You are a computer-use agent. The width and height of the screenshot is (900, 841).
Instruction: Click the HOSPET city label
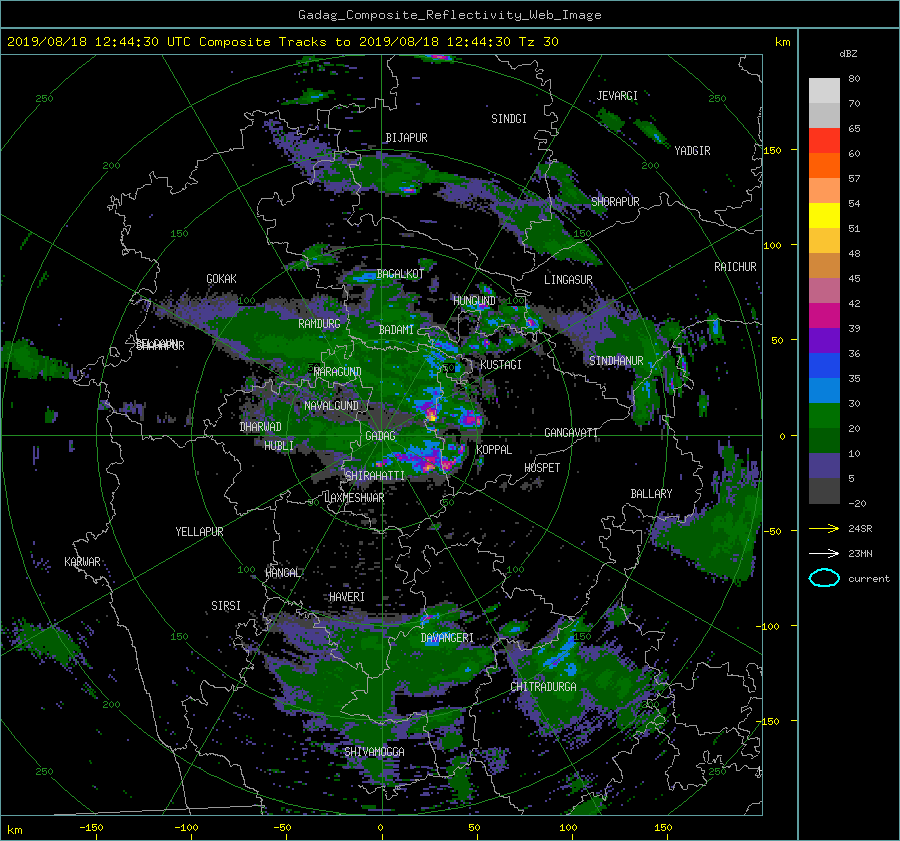pyautogui.click(x=542, y=468)
